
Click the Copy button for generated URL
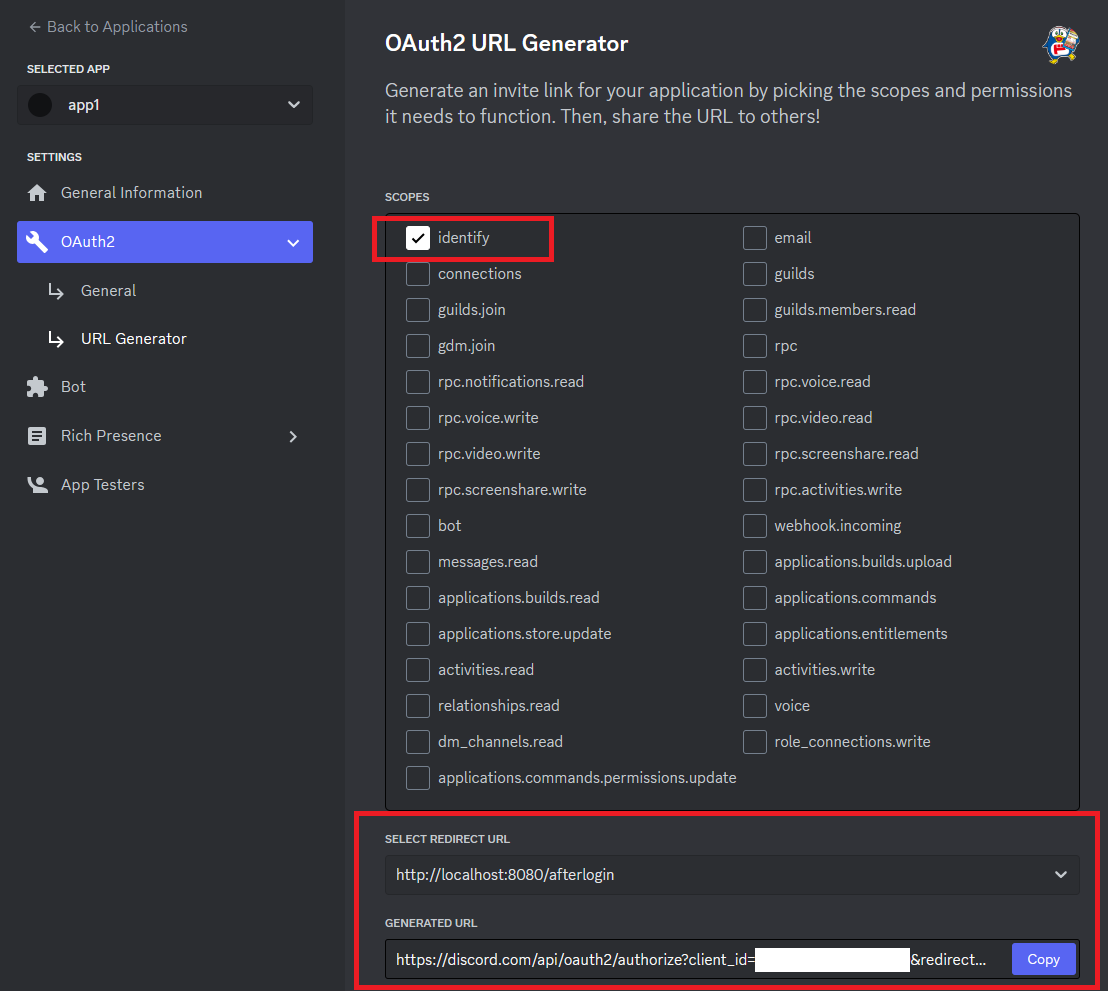1043,958
